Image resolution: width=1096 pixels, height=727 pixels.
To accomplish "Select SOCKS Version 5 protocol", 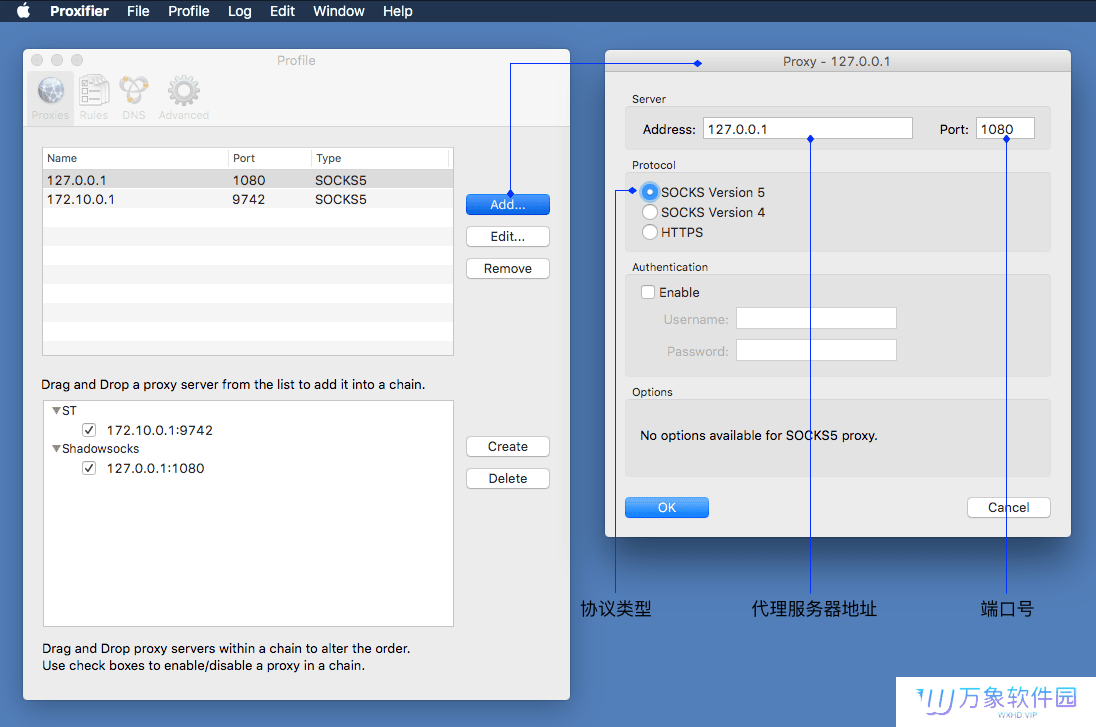I will click(x=650, y=192).
